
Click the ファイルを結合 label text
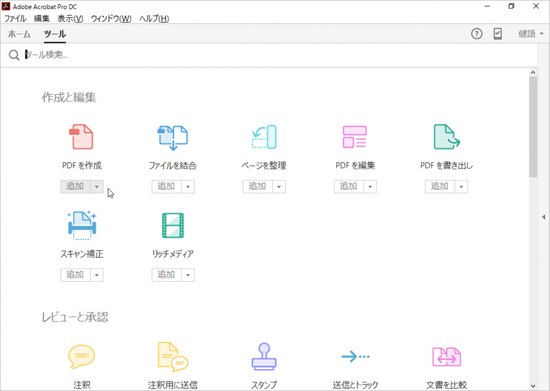(x=173, y=166)
